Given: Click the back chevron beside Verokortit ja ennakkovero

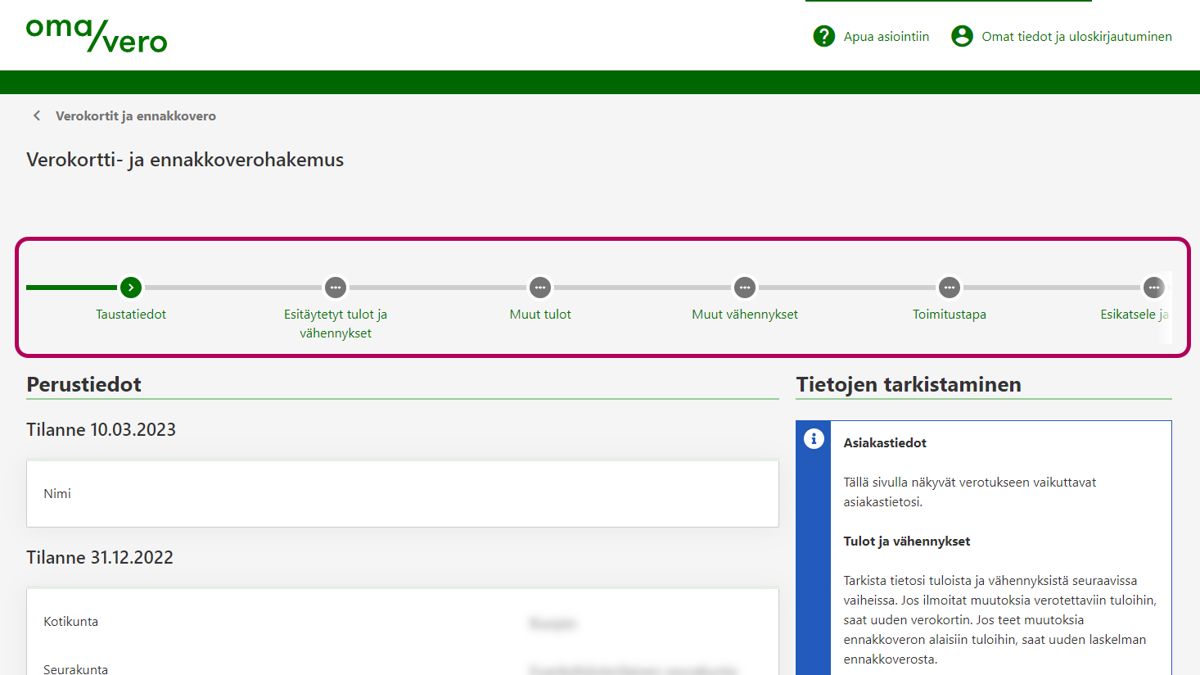Looking at the screenshot, I should (37, 116).
